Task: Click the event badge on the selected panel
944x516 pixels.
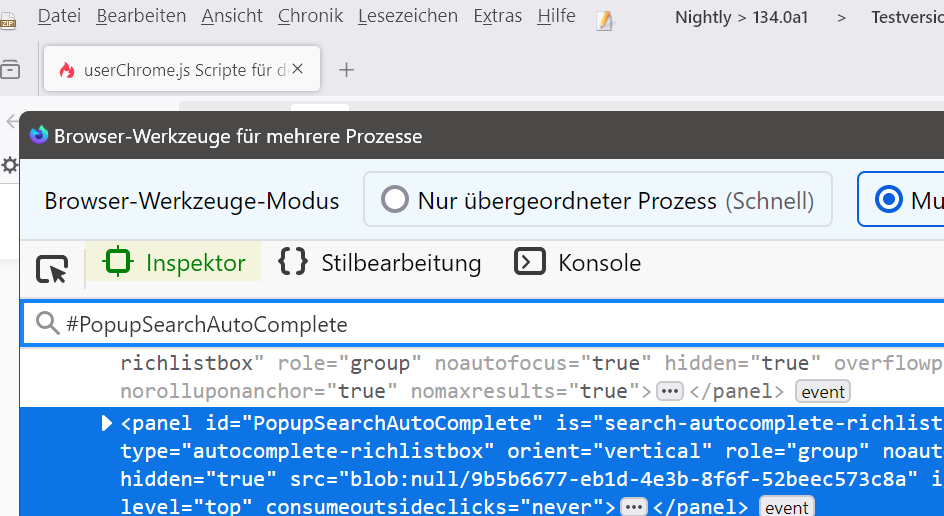Action: coord(786,507)
